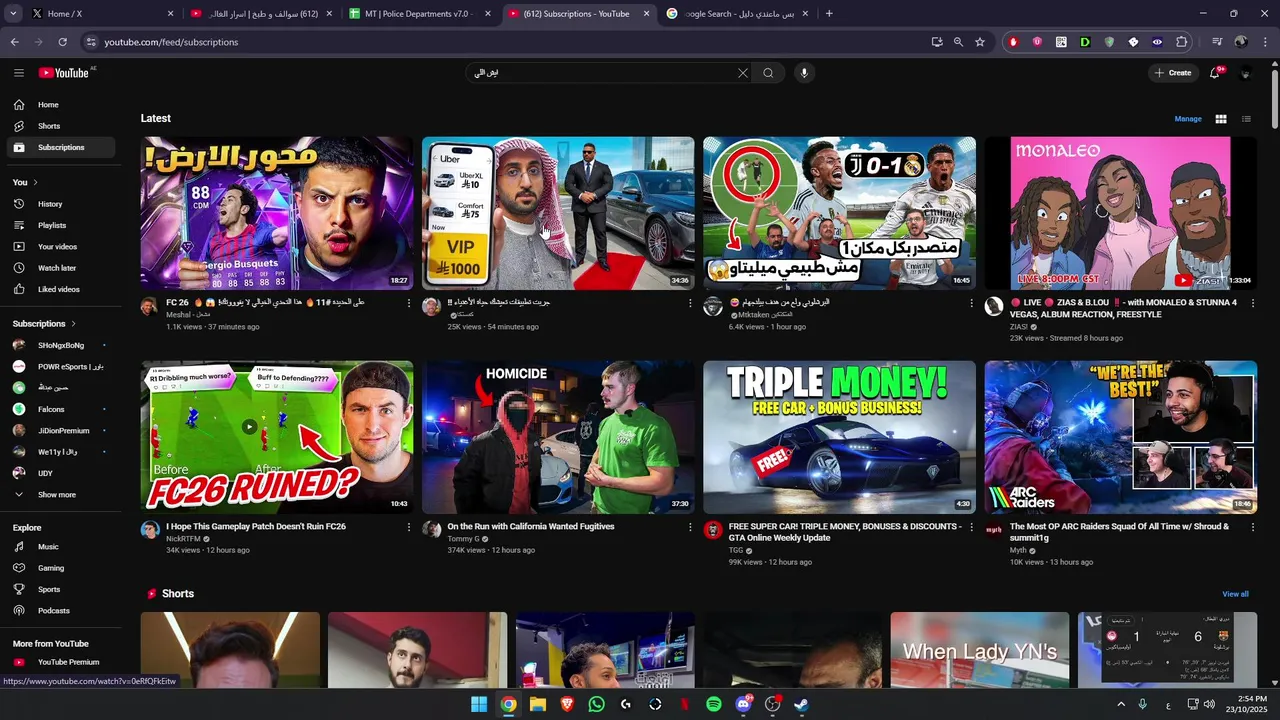The width and height of the screenshot is (1280, 720).
Task: Start voice search with microphone
Action: 803,73
